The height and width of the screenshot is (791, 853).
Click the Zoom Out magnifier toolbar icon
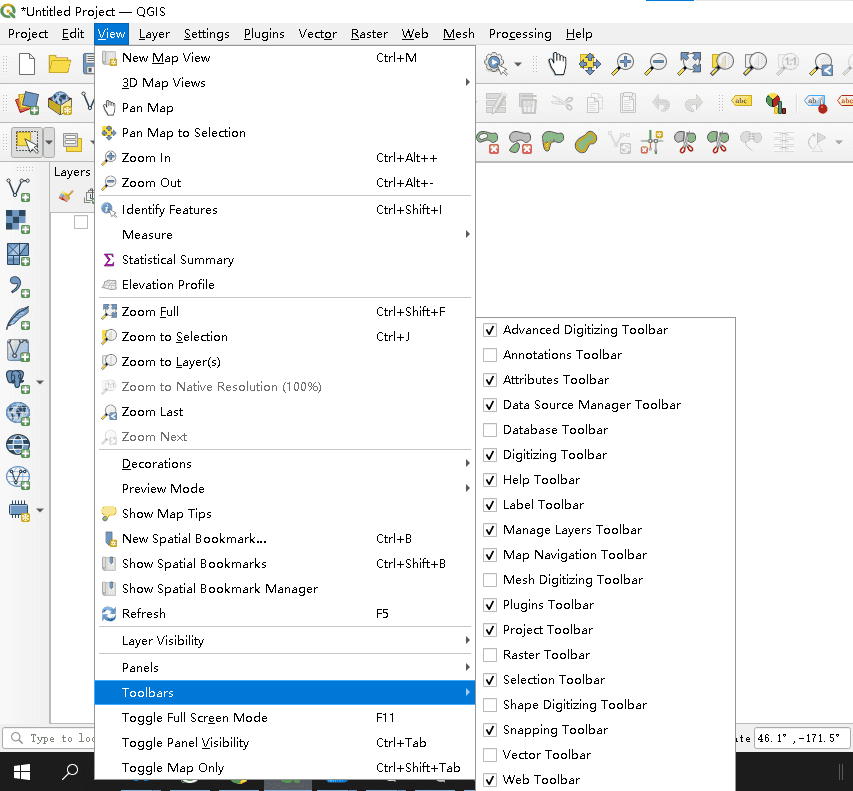click(656, 64)
